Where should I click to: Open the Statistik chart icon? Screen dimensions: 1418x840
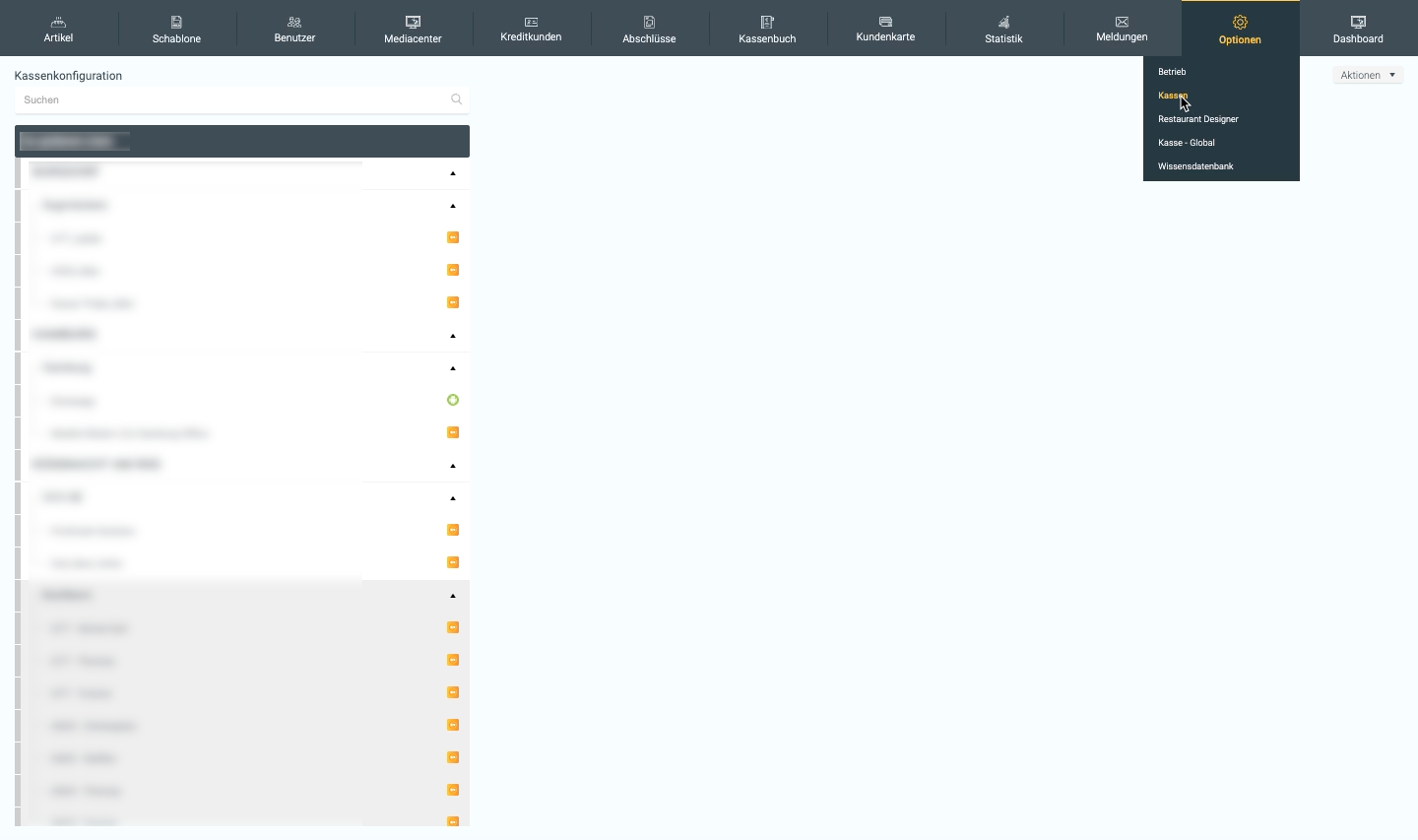click(x=1003, y=22)
